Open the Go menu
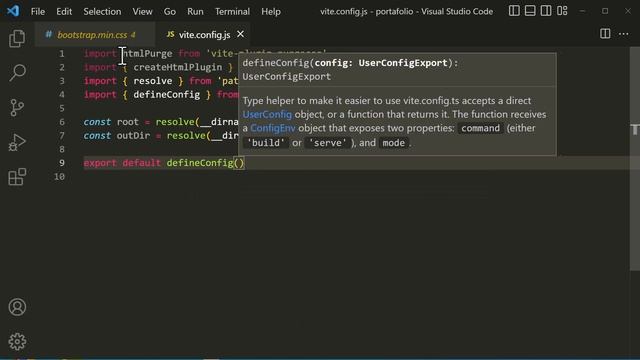Viewport: 640px width, 360px height. coord(170,11)
